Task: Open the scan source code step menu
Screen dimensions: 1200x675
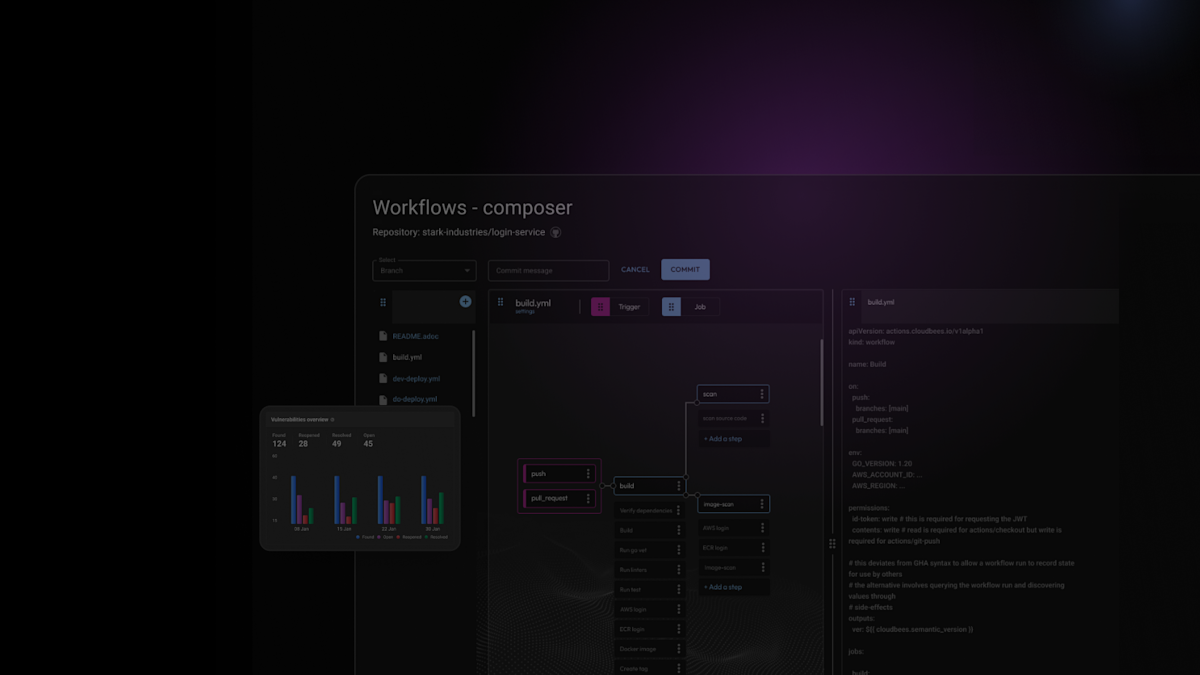Action: 762,418
